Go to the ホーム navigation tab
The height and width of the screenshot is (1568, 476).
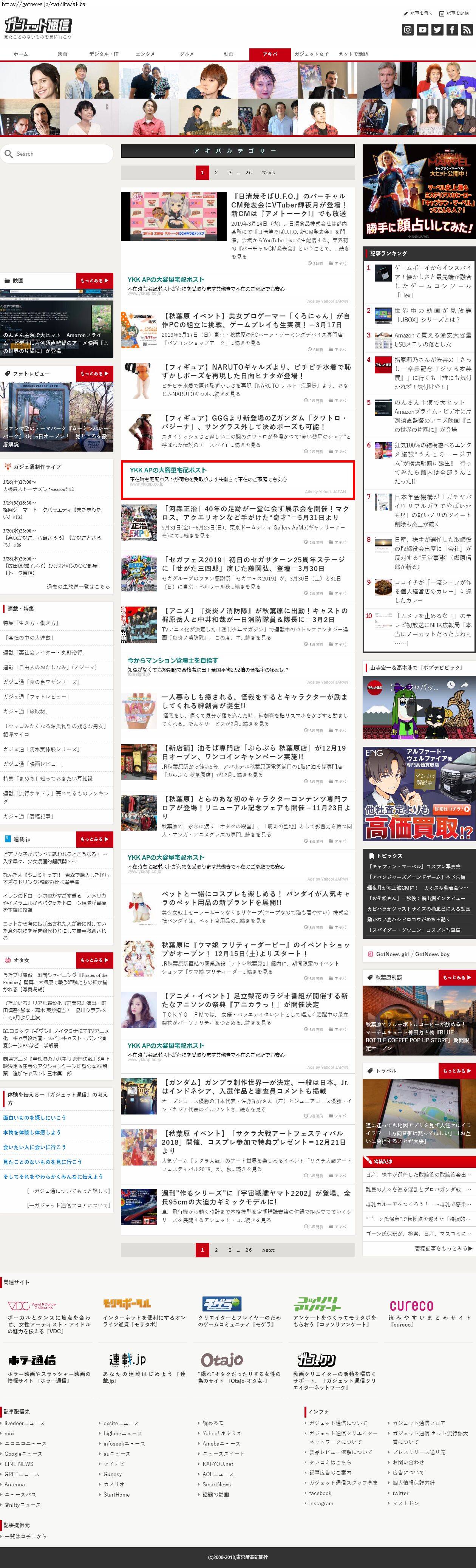tap(21, 54)
